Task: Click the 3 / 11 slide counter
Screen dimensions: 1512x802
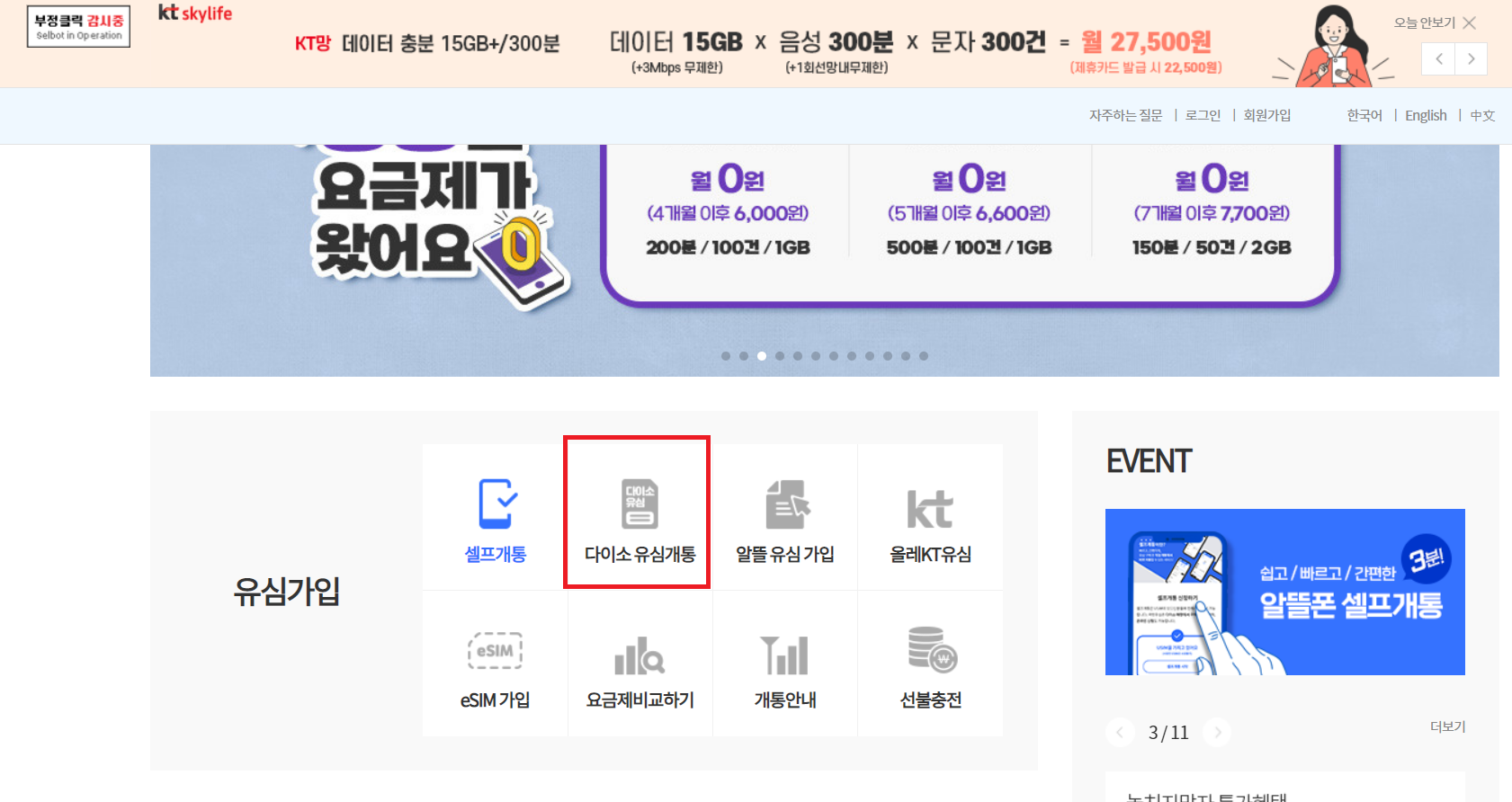Action: (x=1168, y=732)
